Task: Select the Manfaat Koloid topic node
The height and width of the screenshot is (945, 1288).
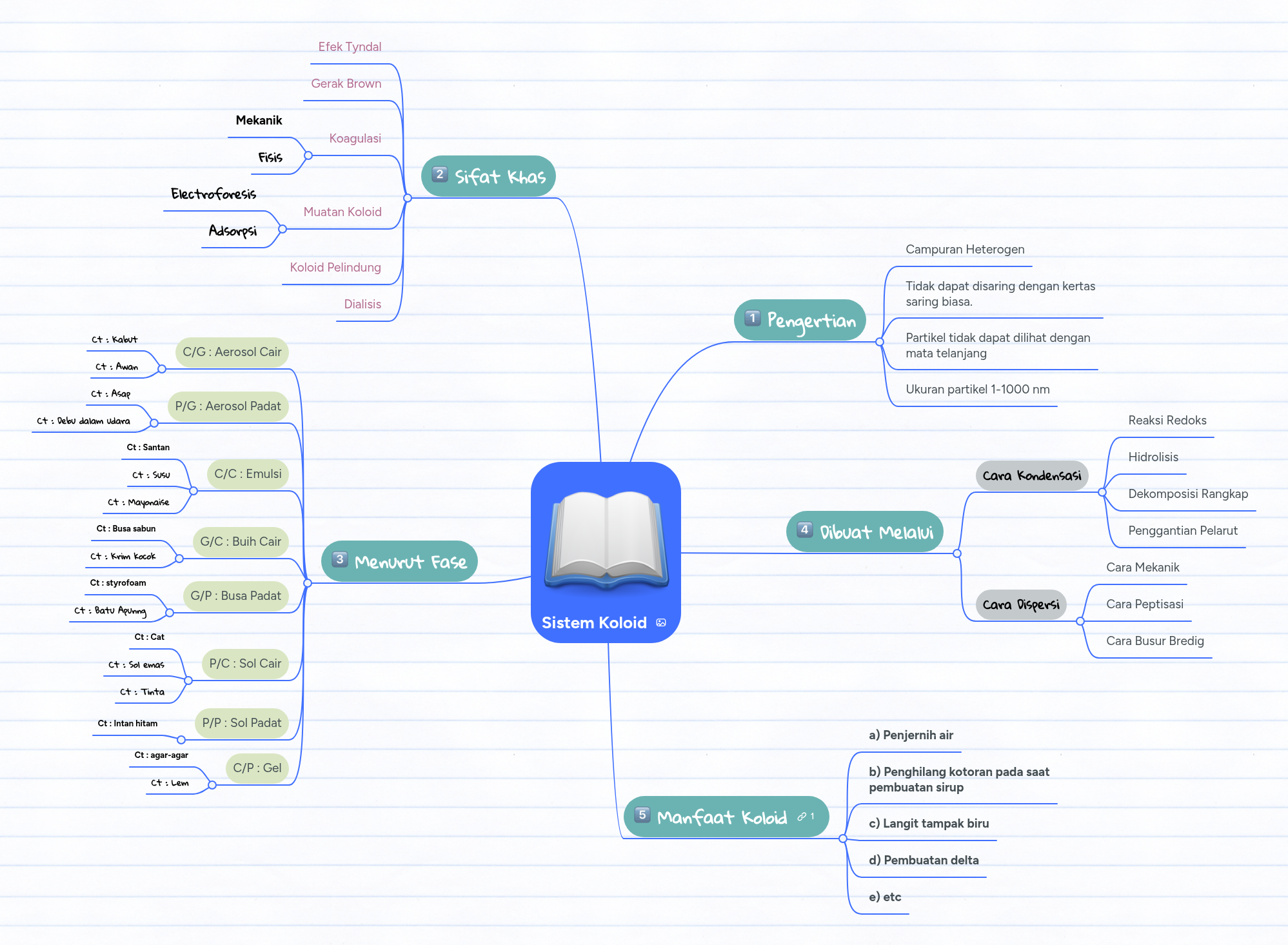Action: tap(726, 817)
